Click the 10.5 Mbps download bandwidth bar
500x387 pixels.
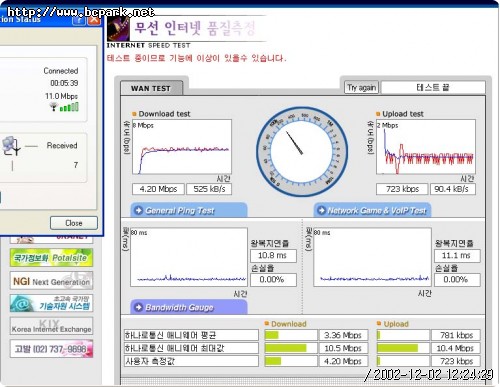(291, 348)
